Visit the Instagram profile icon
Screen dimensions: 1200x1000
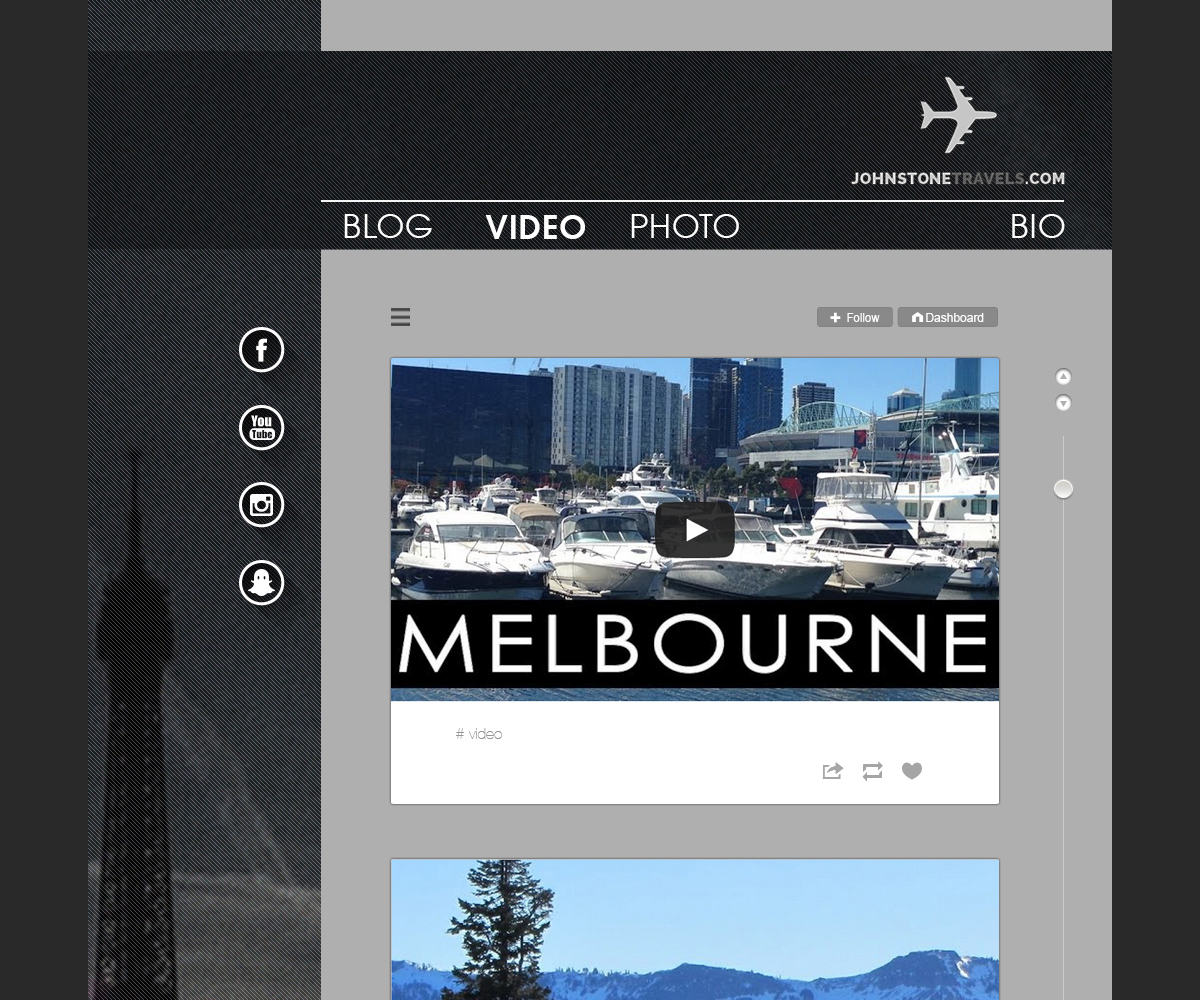[x=261, y=505]
